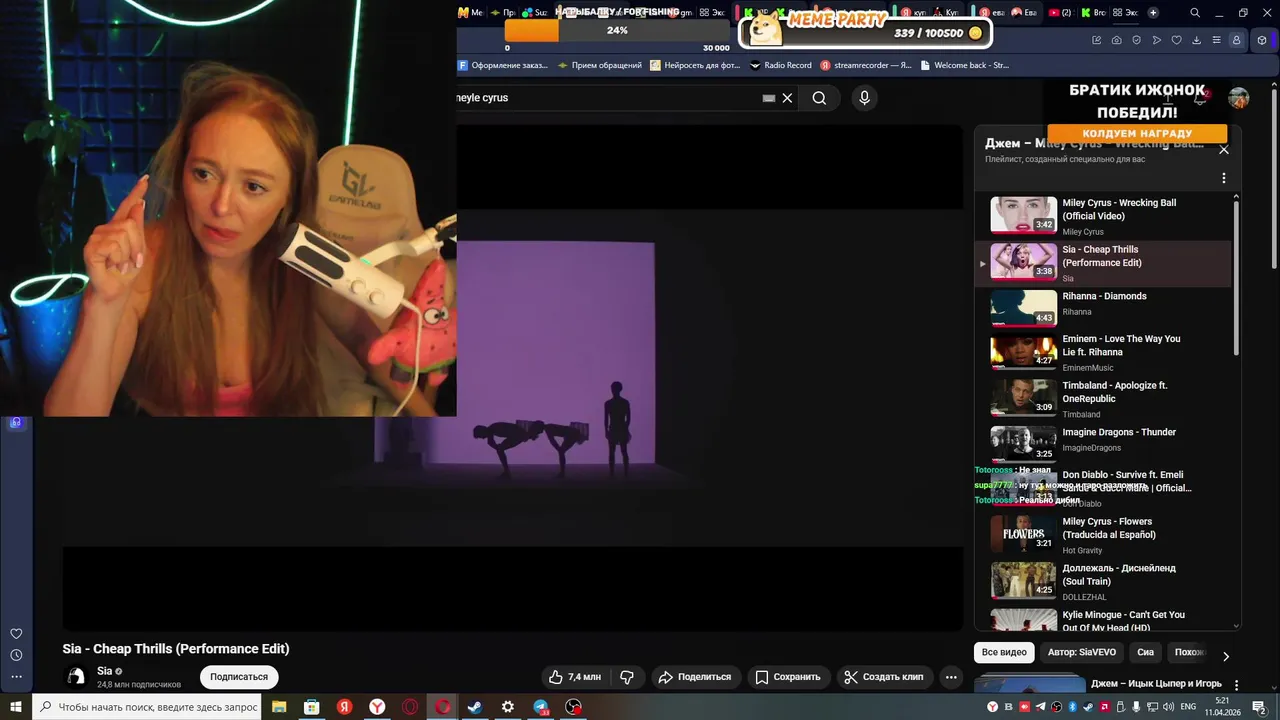Select Rihanna - Diamonds playlist entry
Image resolution: width=1280 pixels, height=720 pixels.
[1105, 309]
